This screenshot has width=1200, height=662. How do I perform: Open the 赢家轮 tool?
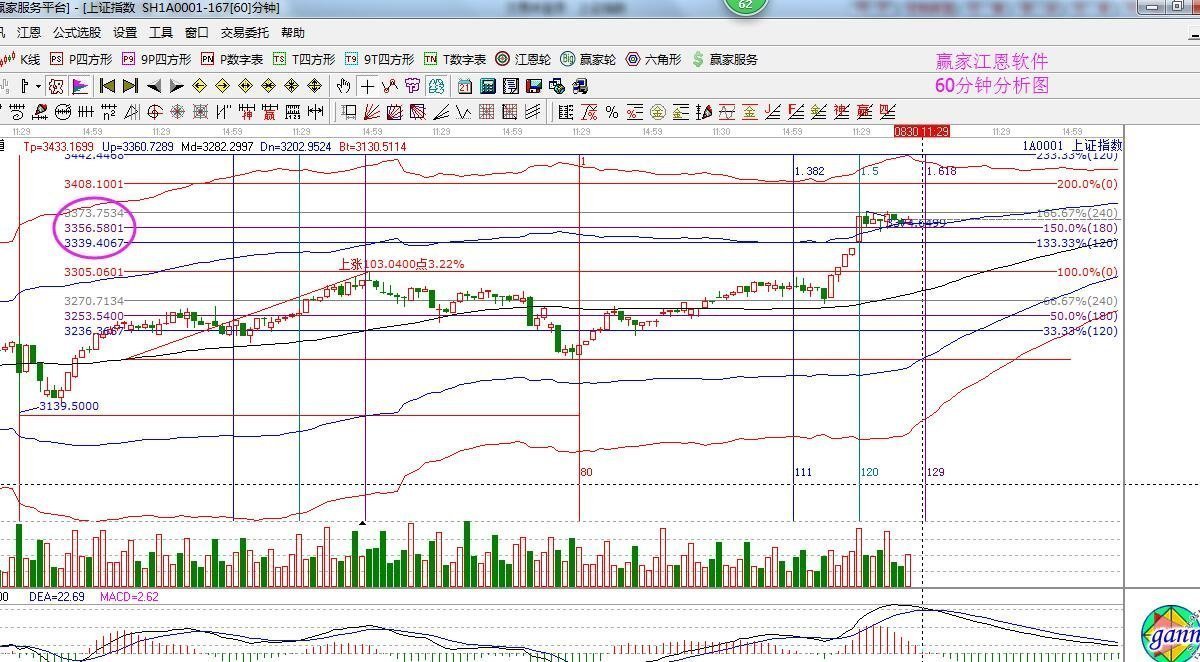click(x=588, y=60)
